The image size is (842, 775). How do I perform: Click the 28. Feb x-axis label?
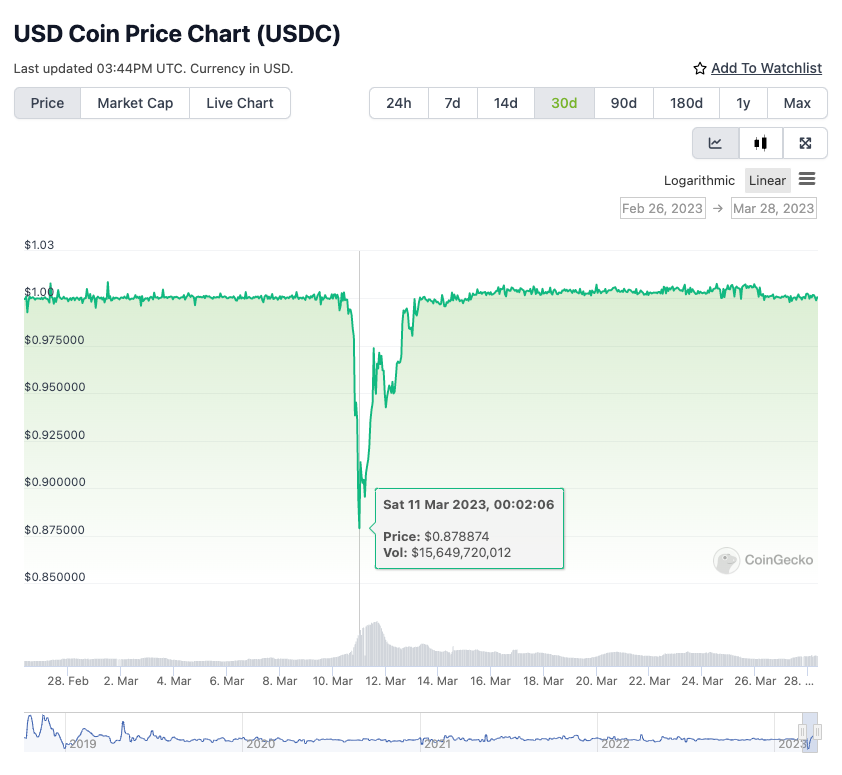tap(68, 681)
